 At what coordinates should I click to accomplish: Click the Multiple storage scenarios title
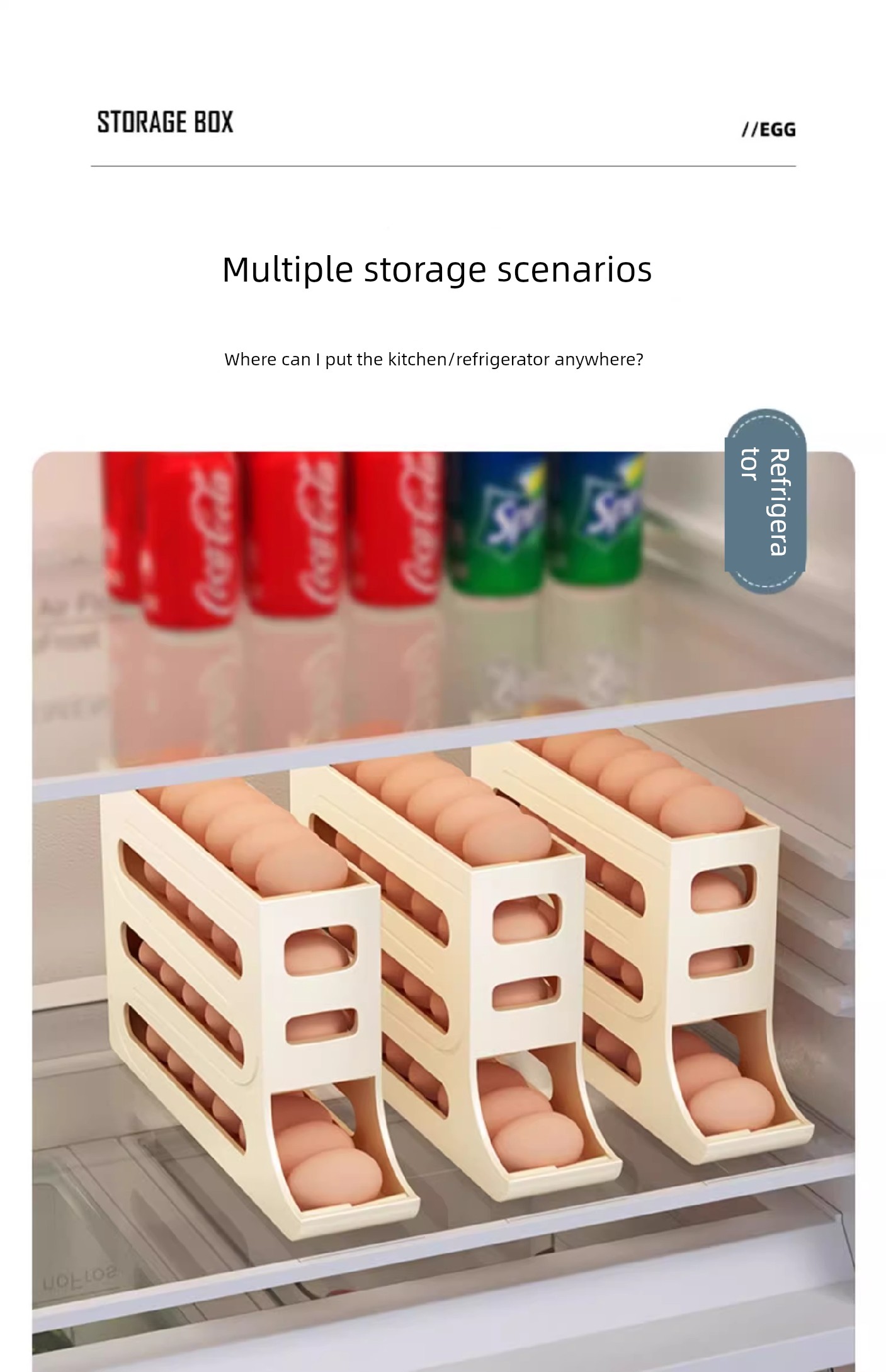pyautogui.click(x=437, y=270)
